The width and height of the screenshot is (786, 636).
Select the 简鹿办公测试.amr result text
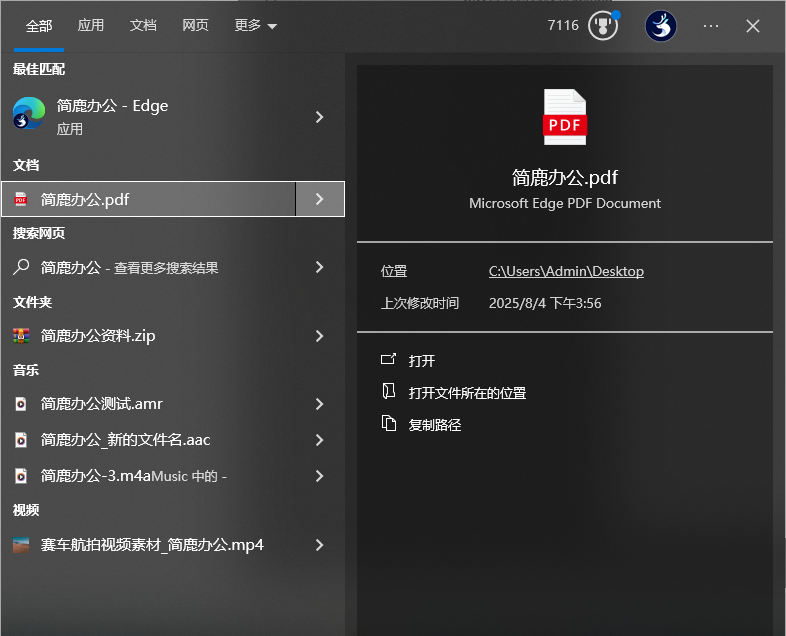tap(102, 404)
